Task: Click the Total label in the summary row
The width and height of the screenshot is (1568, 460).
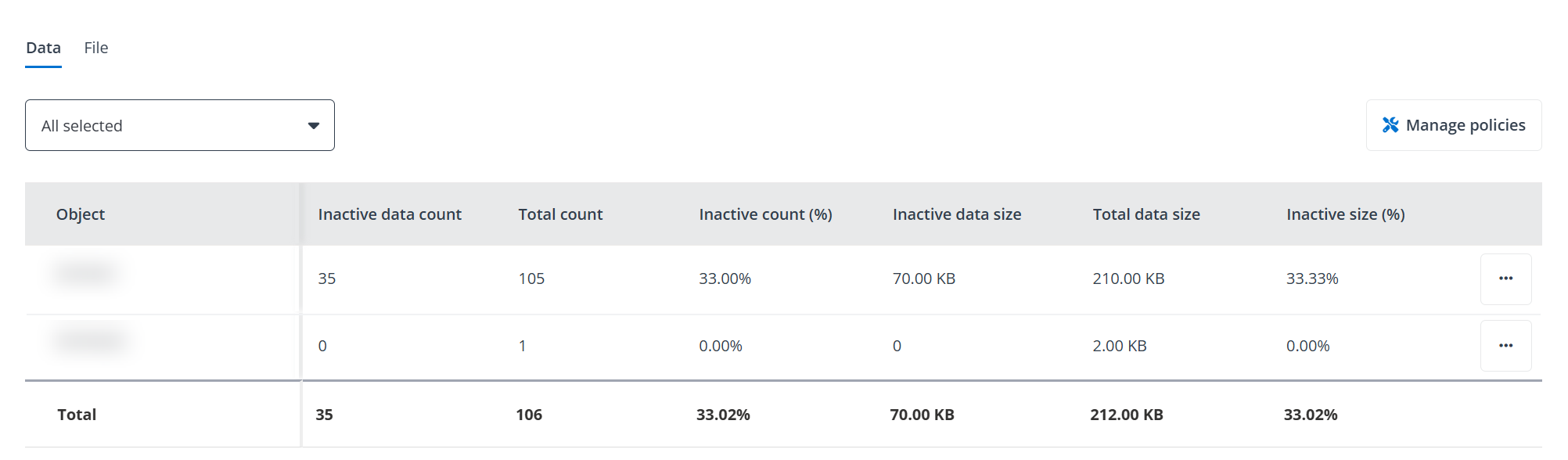Action: (77, 415)
